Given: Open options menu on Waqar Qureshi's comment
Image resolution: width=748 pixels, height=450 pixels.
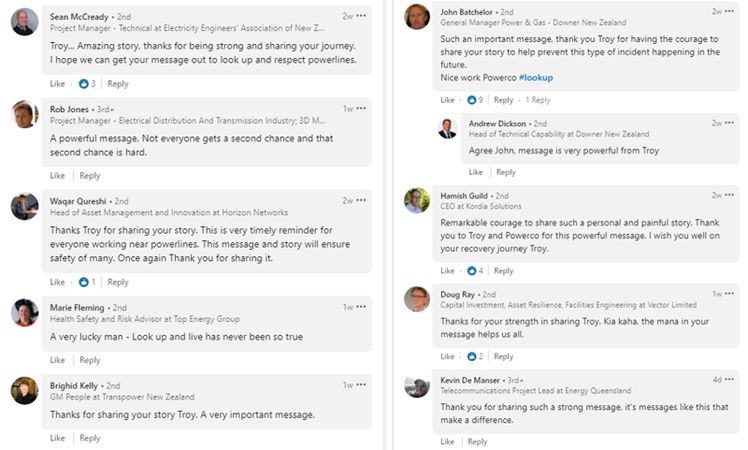Looking at the screenshot, I should (361, 200).
